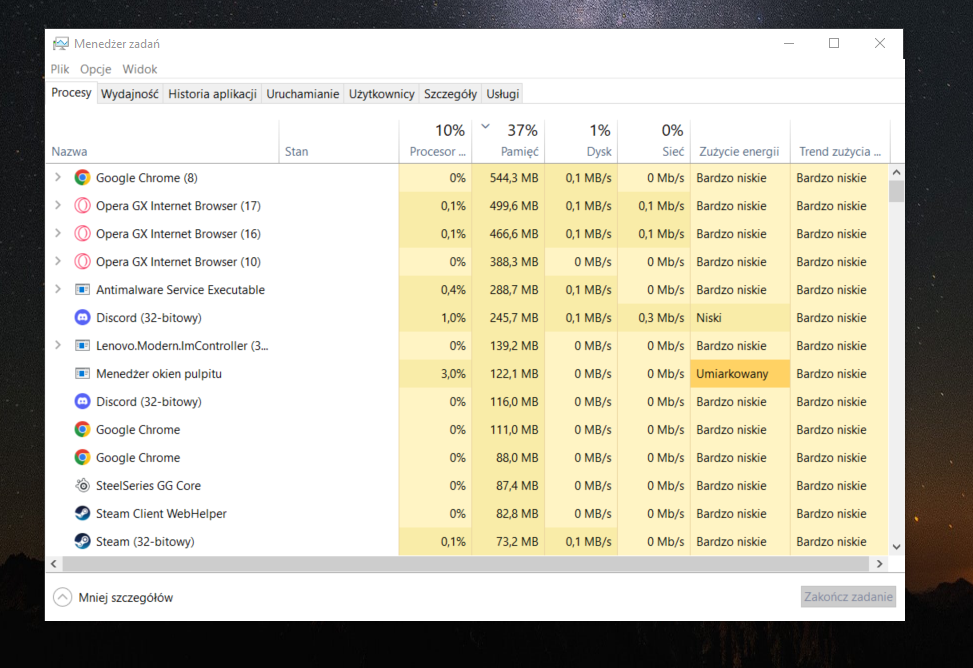The image size is (973, 668).
Task: Click the 0,3 Mb/s network cell
Action: pyautogui.click(x=654, y=318)
